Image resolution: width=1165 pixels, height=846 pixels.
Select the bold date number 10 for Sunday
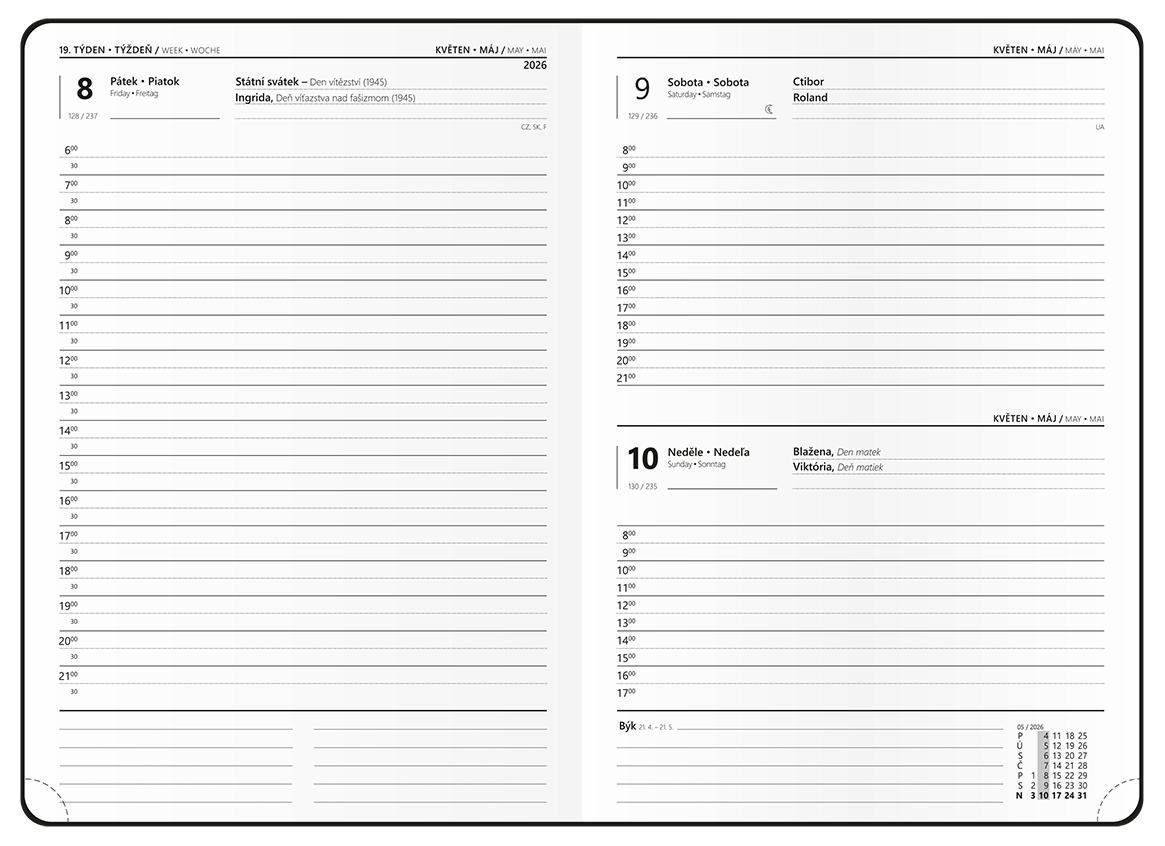(x=642, y=459)
